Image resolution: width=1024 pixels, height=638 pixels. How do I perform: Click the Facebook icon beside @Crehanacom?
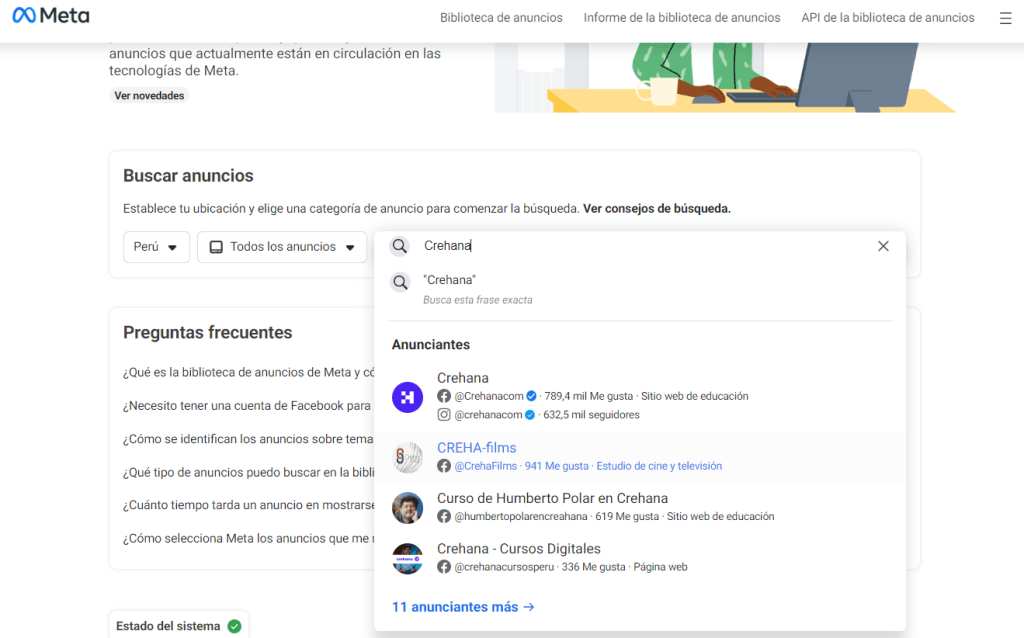pyautogui.click(x=444, y=396)
